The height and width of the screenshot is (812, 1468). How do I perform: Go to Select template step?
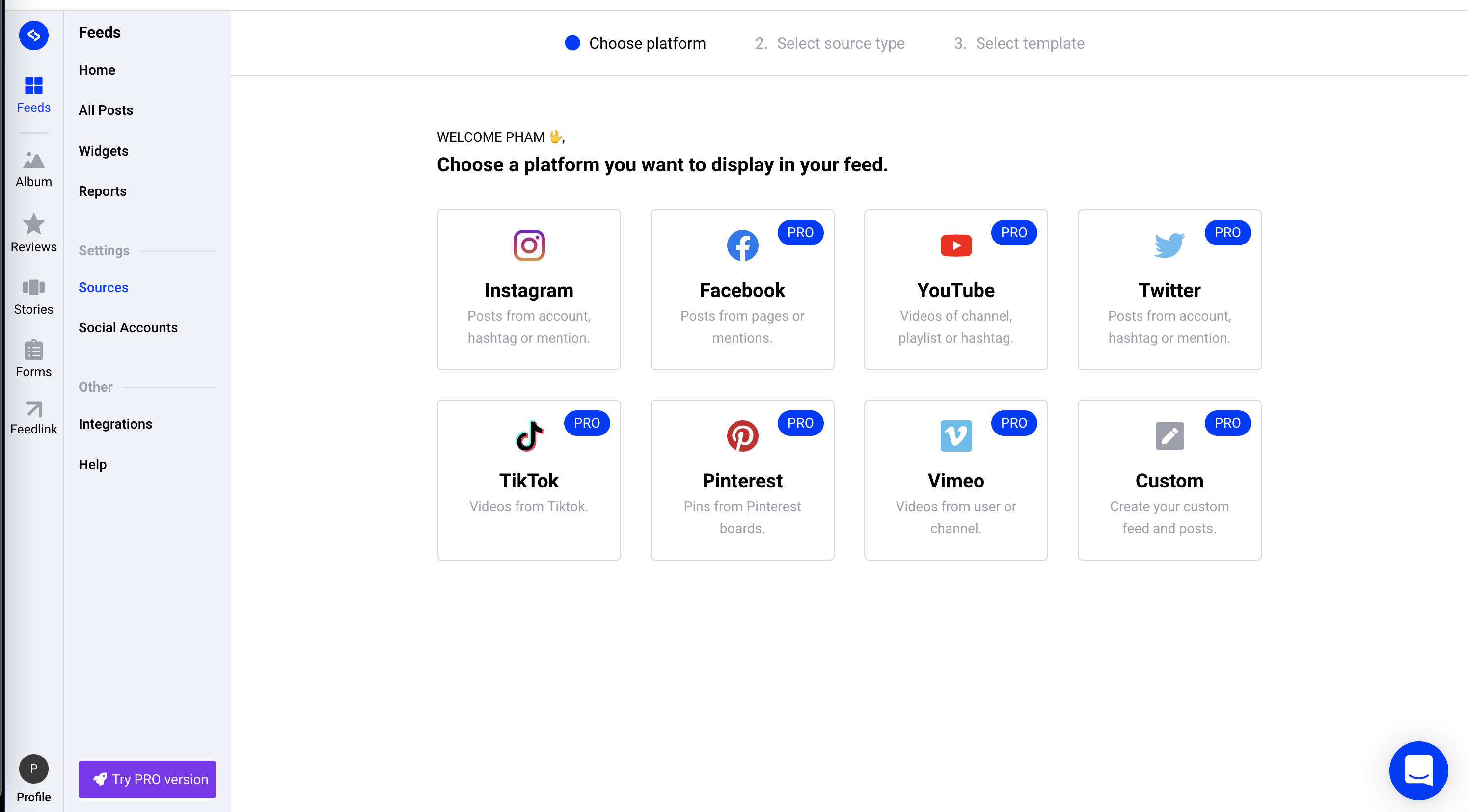tap(1019, 43)
